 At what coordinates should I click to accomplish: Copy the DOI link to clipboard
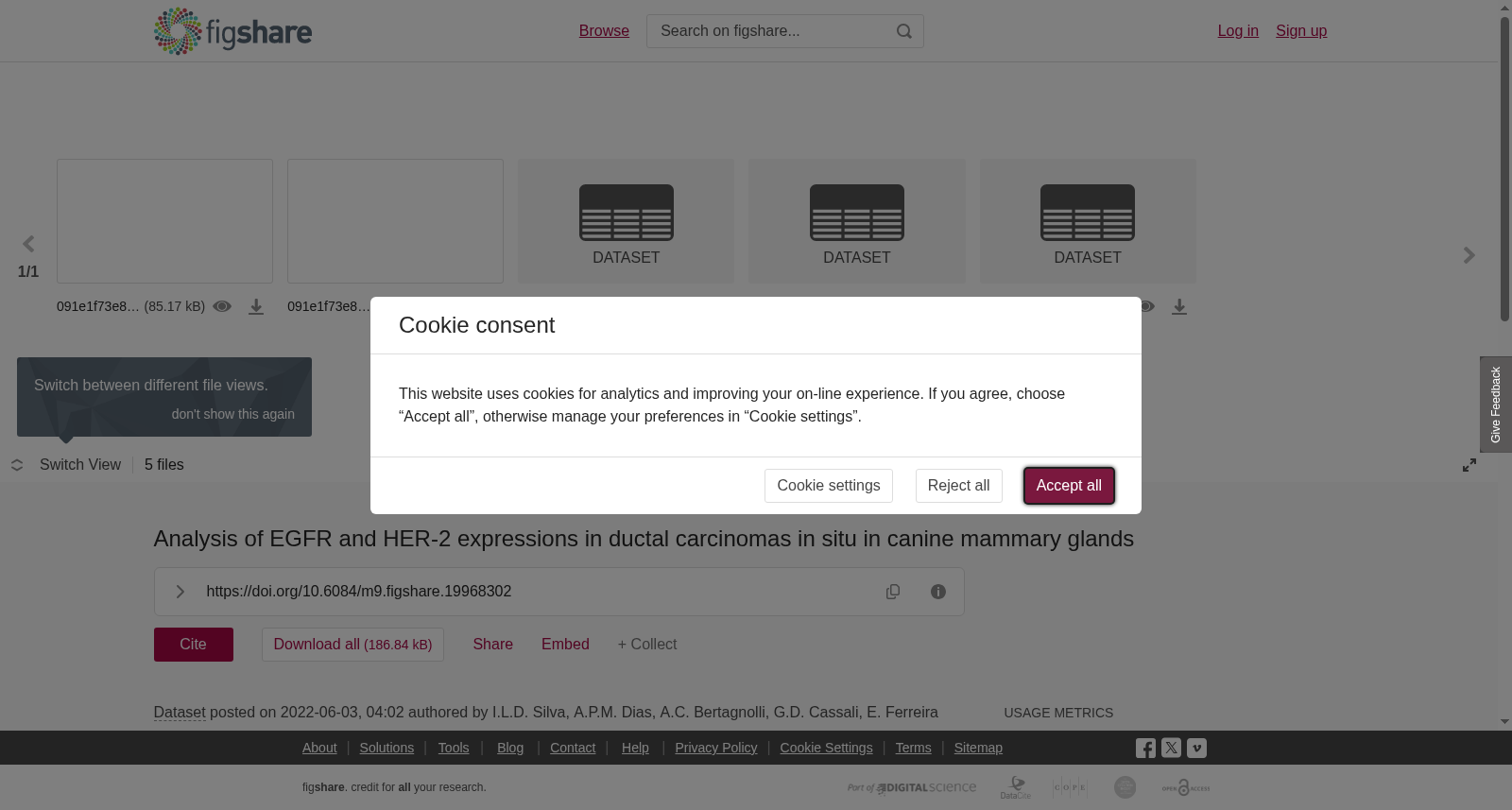pyautogui.click(x=893, y=592)
